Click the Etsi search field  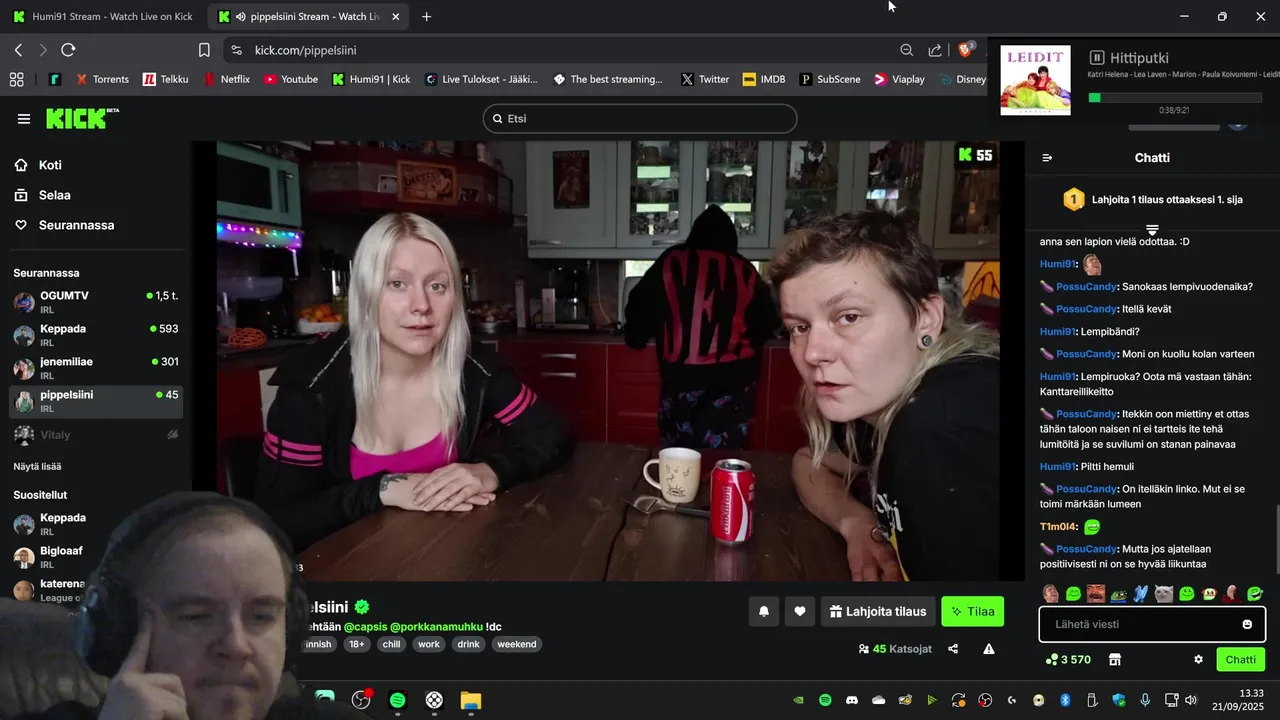tap(640, 118)
